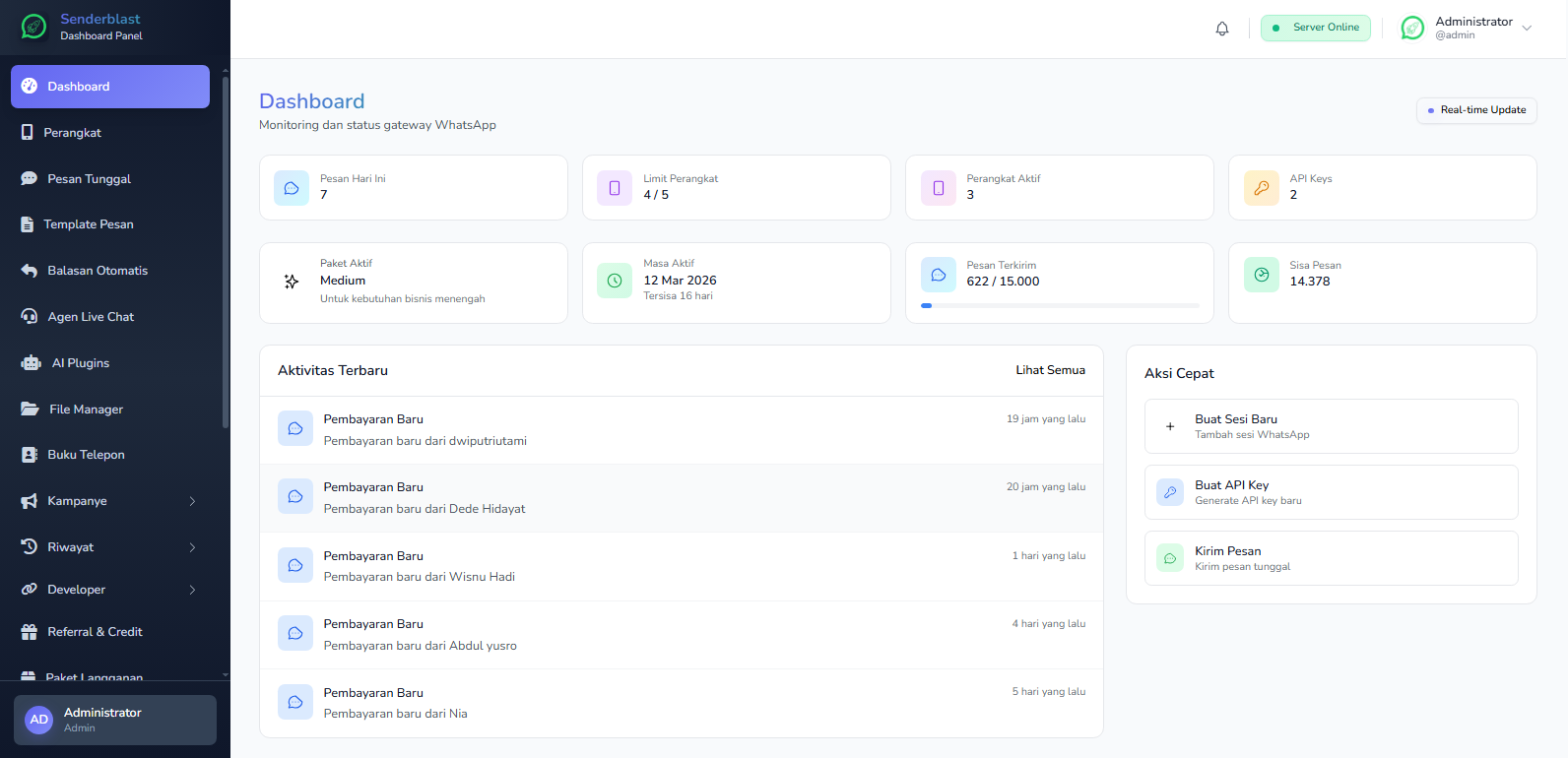The image size is (1568, 758).
Task: Go to the Perangkat menu item
Action: [72, 133]
